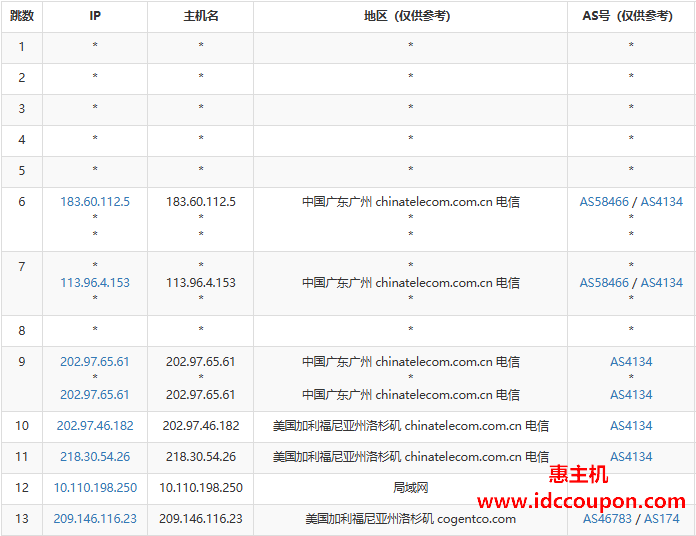Click the AS号 (仅供参考) column header
The width and height of the screenshot is (696, 536).
pyautogui.click(x=631, y=16)
